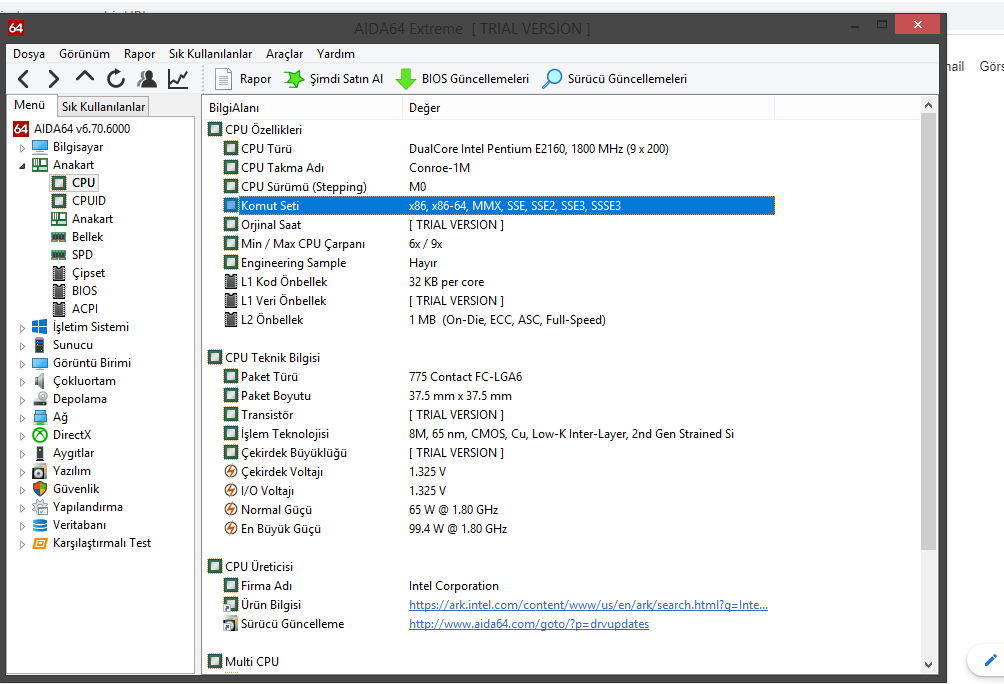This screenshot has height=684, width=1004.
Task: Click the Depolama disk icon
Action: click(40, 399)
